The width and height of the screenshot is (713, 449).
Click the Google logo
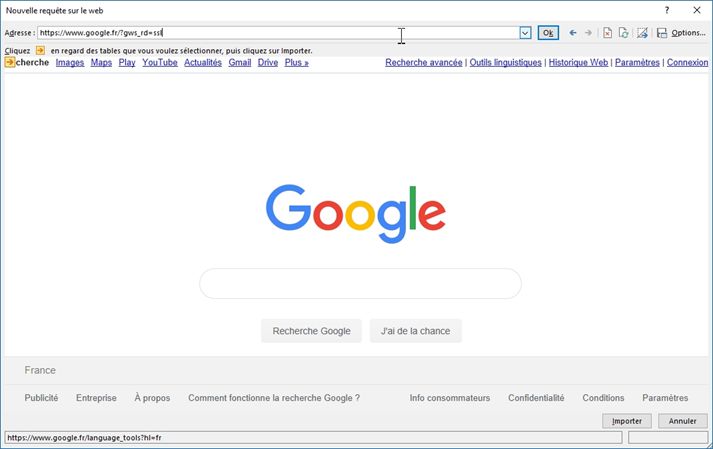coord(356,213)
